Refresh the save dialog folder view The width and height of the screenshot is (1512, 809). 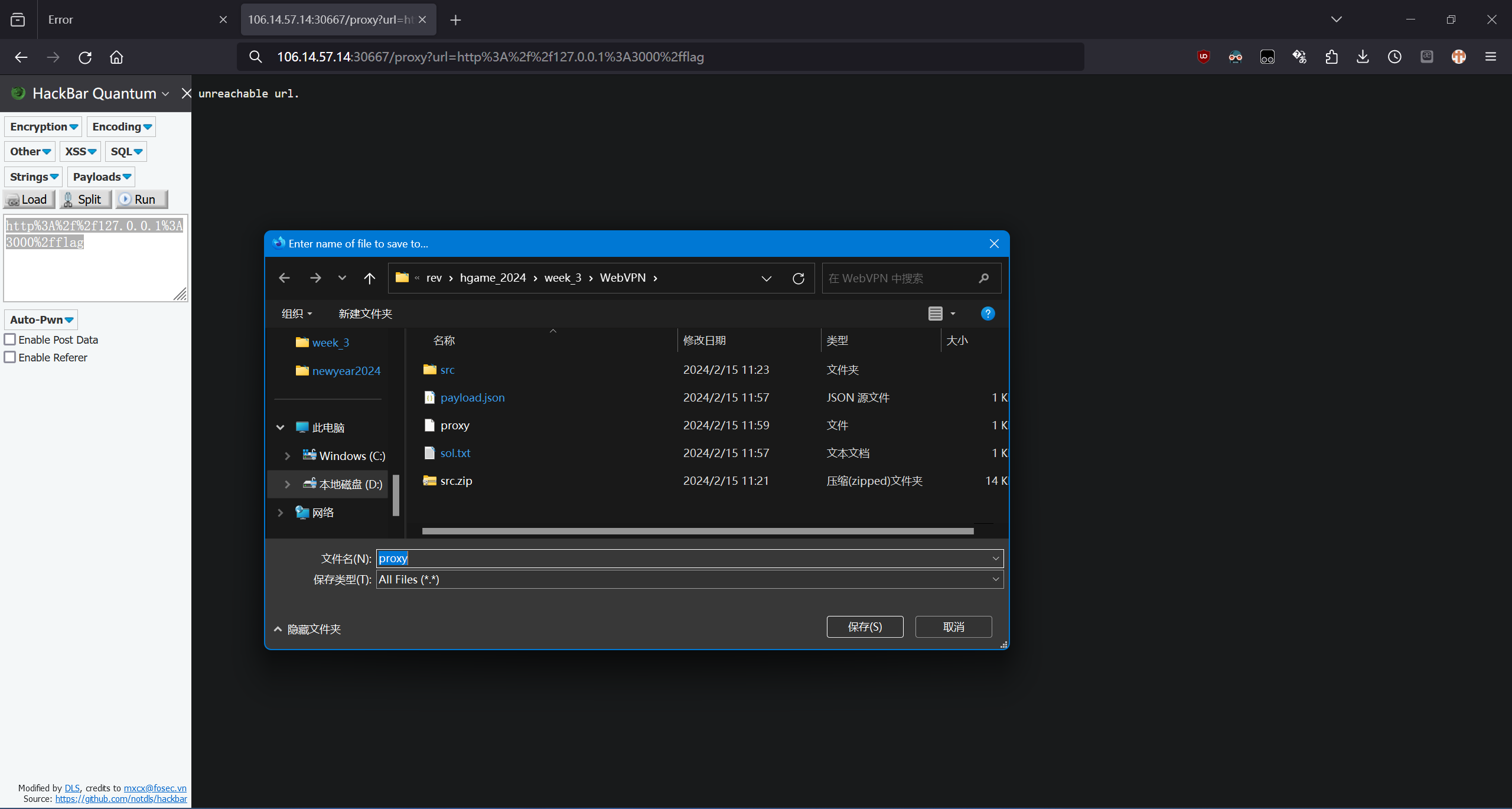click(798, 278)
